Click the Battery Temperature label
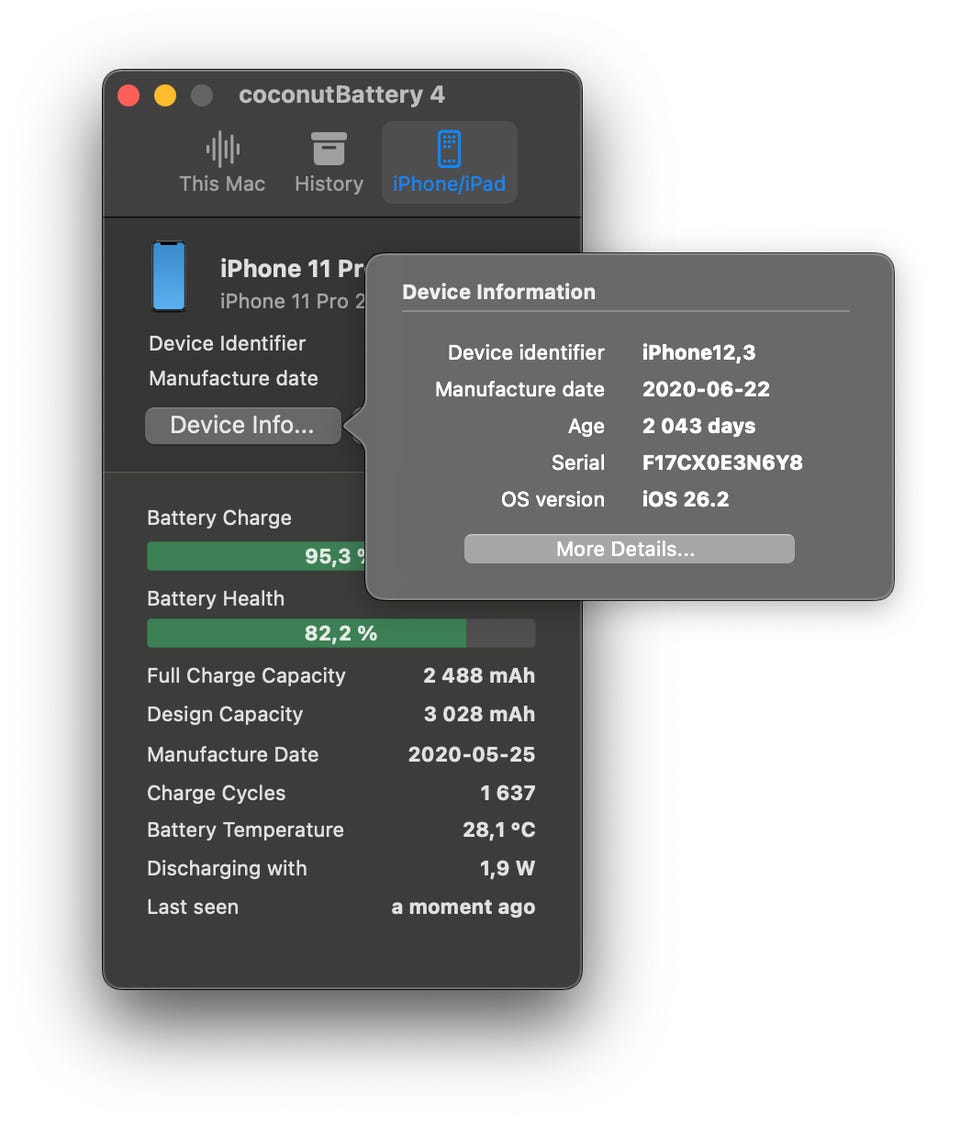This screenshot has width=960, height=1125. [x=245, y=830]
